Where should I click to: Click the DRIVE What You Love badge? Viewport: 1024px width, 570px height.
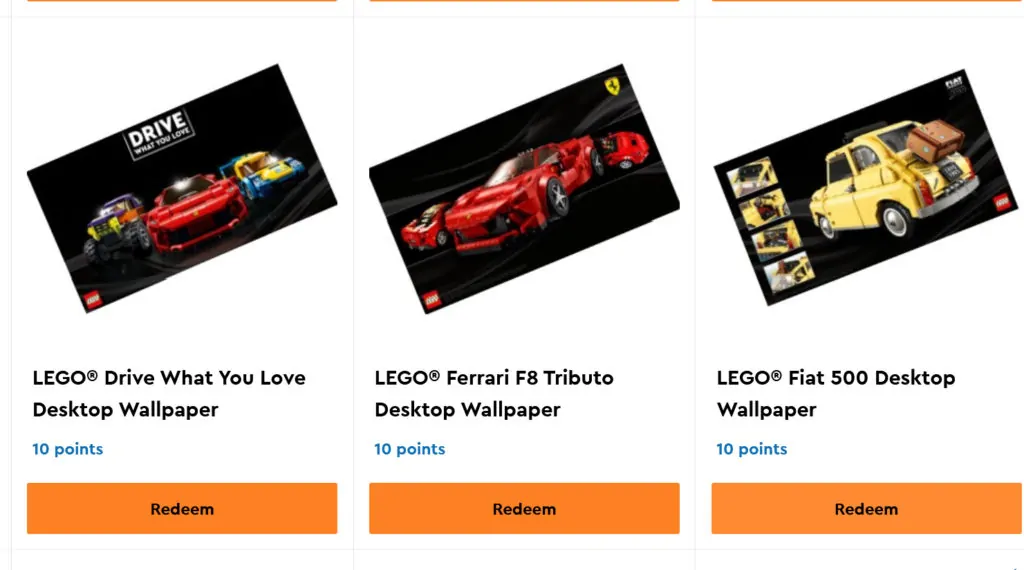[159, 135]
